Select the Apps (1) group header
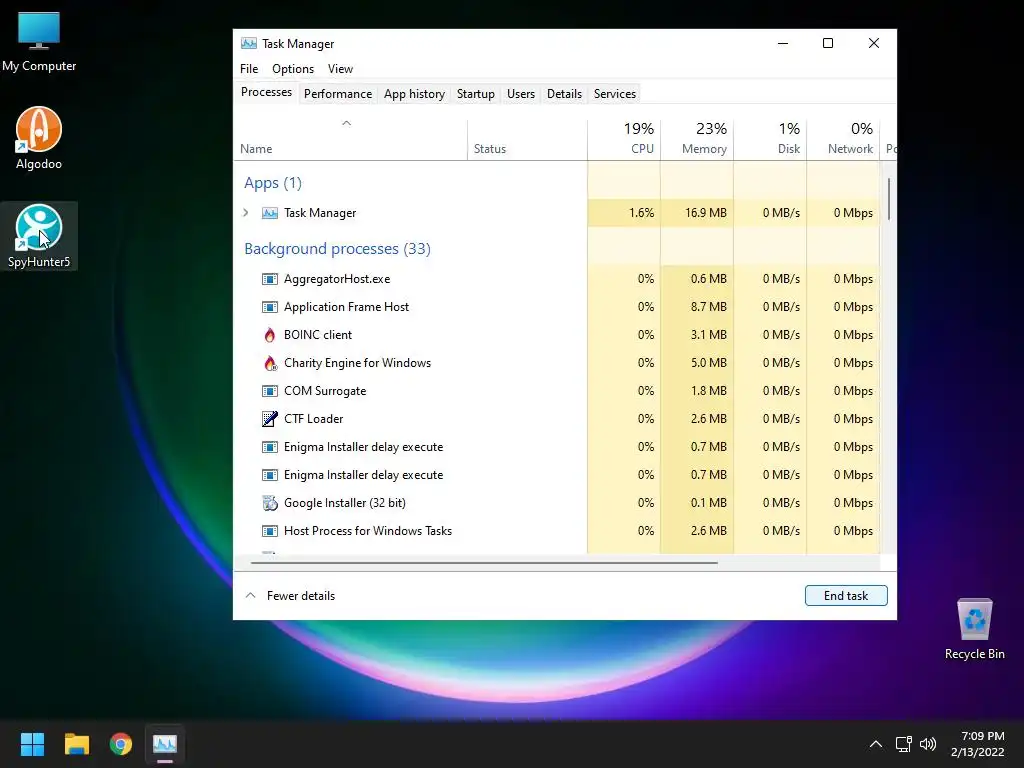 [272, 183]
